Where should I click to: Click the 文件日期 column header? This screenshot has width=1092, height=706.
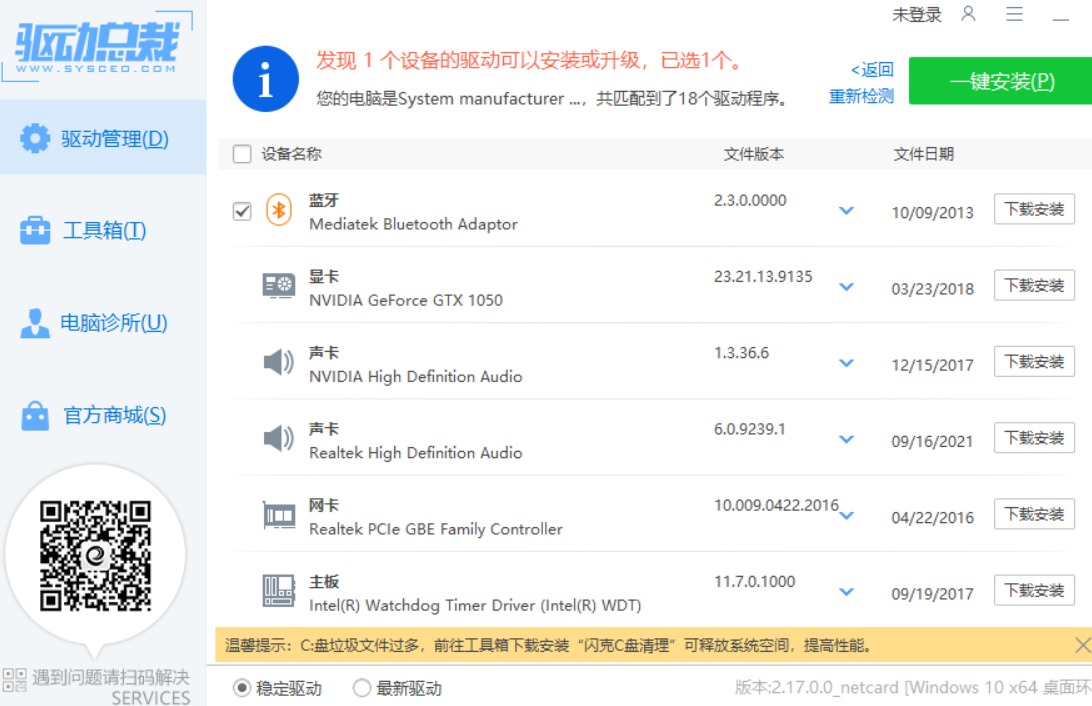point(923,154)
